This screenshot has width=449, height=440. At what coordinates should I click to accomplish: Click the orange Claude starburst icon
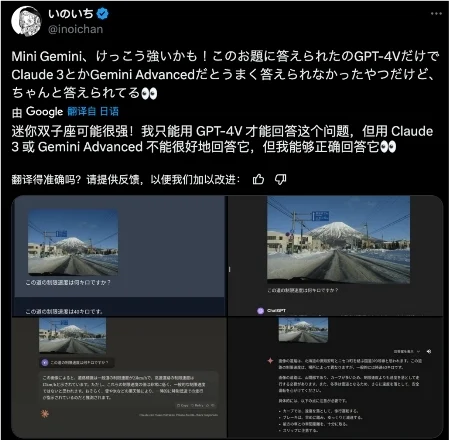pos(45,414)
